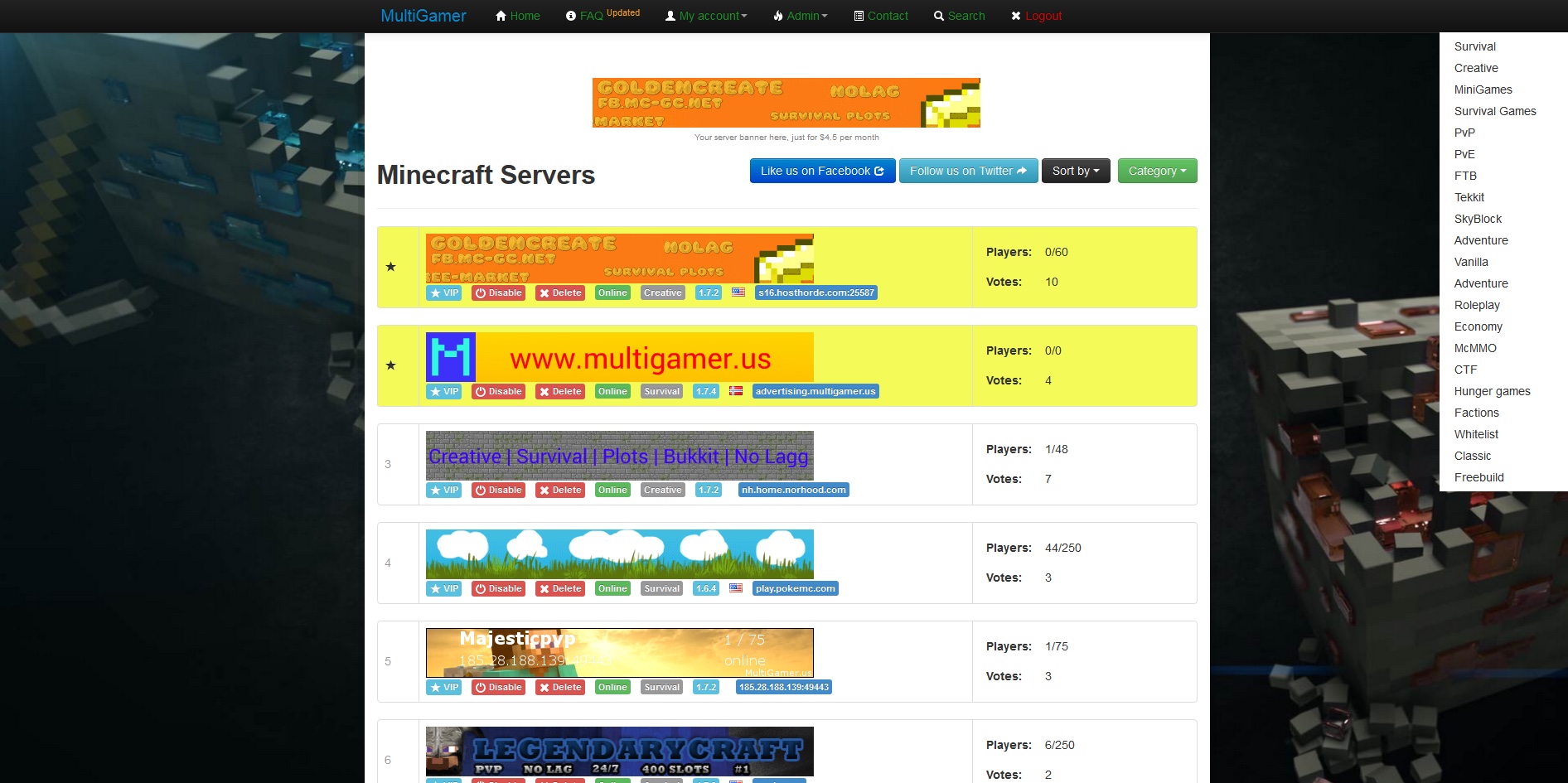
Task: Delete the advertising.multigamer.us server
Action: tap(560, 391)
